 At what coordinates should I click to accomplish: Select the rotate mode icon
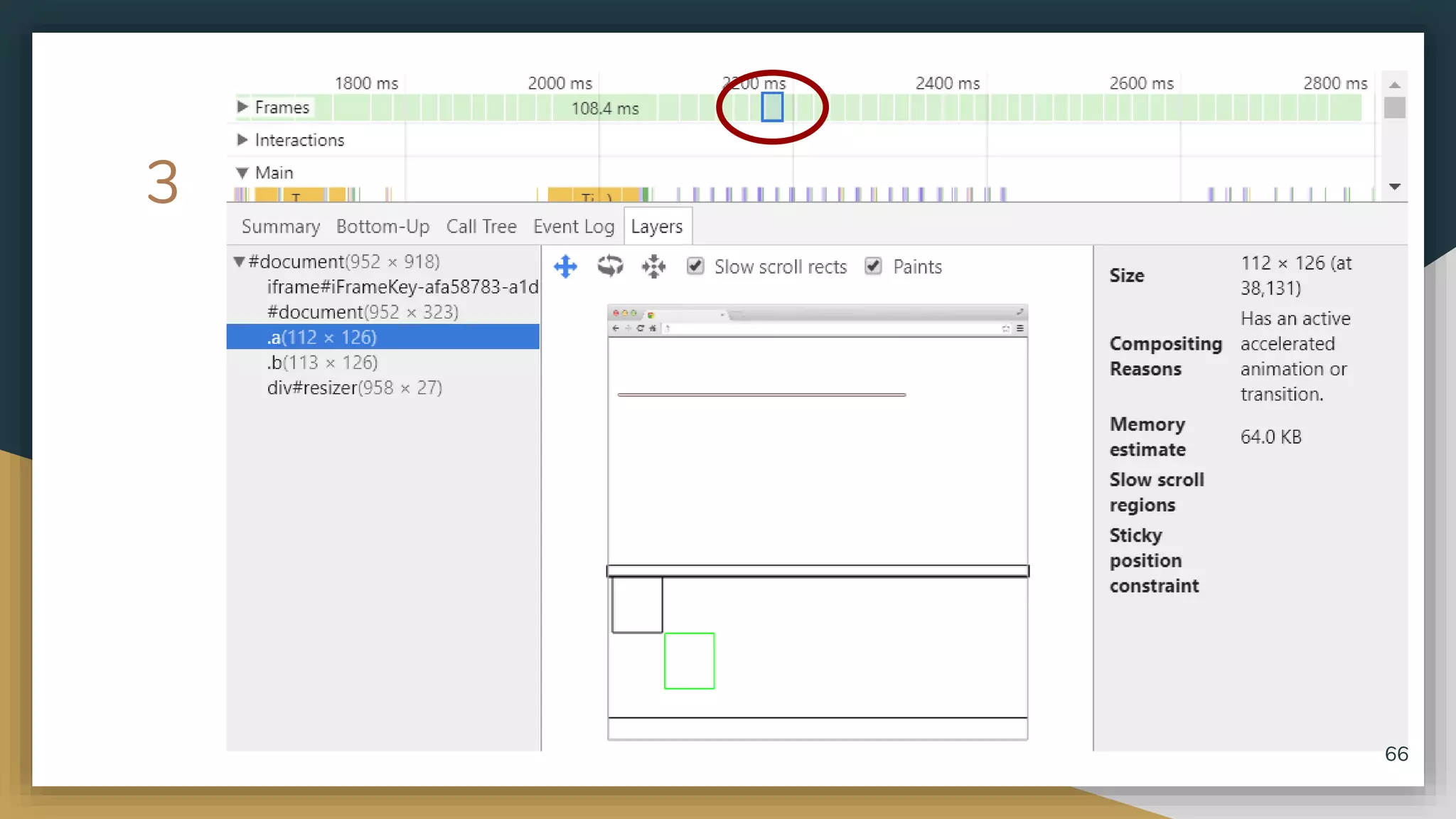(609, 267)
